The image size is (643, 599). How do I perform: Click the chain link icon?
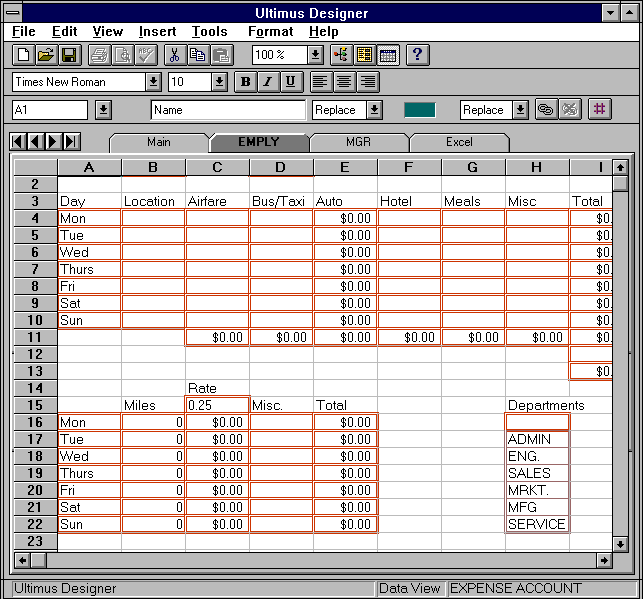click(x=546, y=110)
